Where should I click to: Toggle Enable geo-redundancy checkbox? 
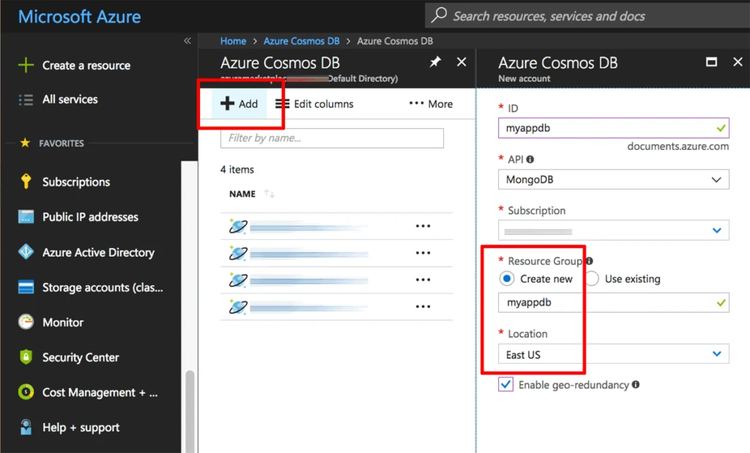506,384
